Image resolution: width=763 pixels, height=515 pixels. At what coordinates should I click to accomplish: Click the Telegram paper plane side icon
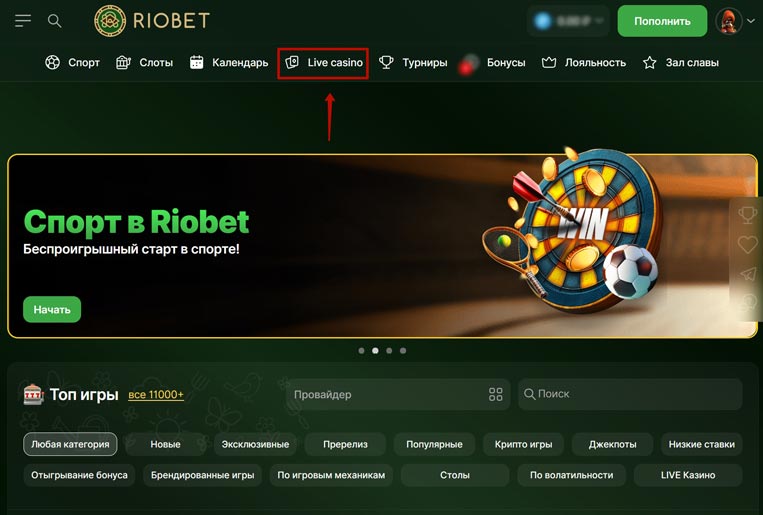click(748, 274)
